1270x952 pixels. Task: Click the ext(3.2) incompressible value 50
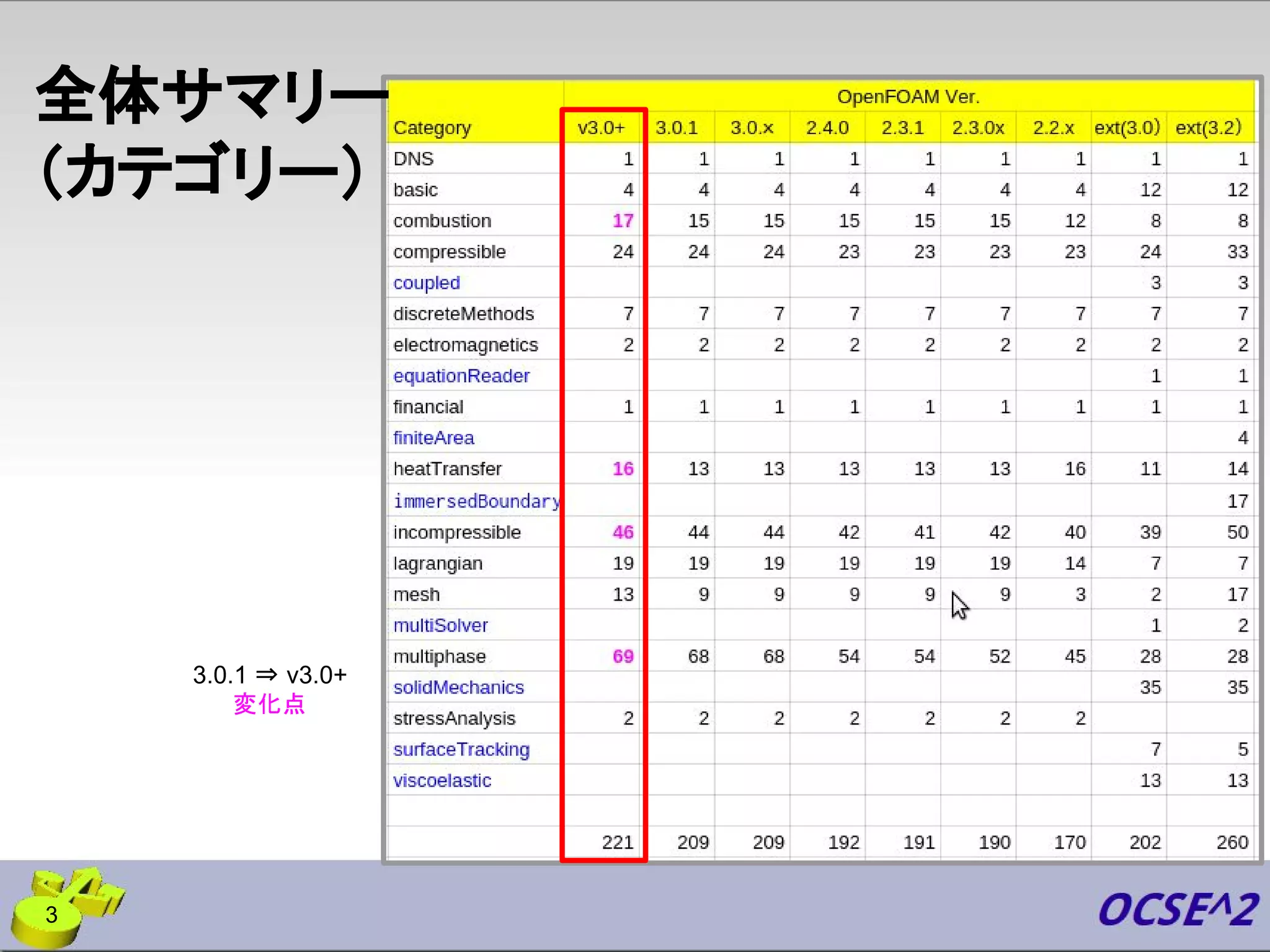(1238, 532)
